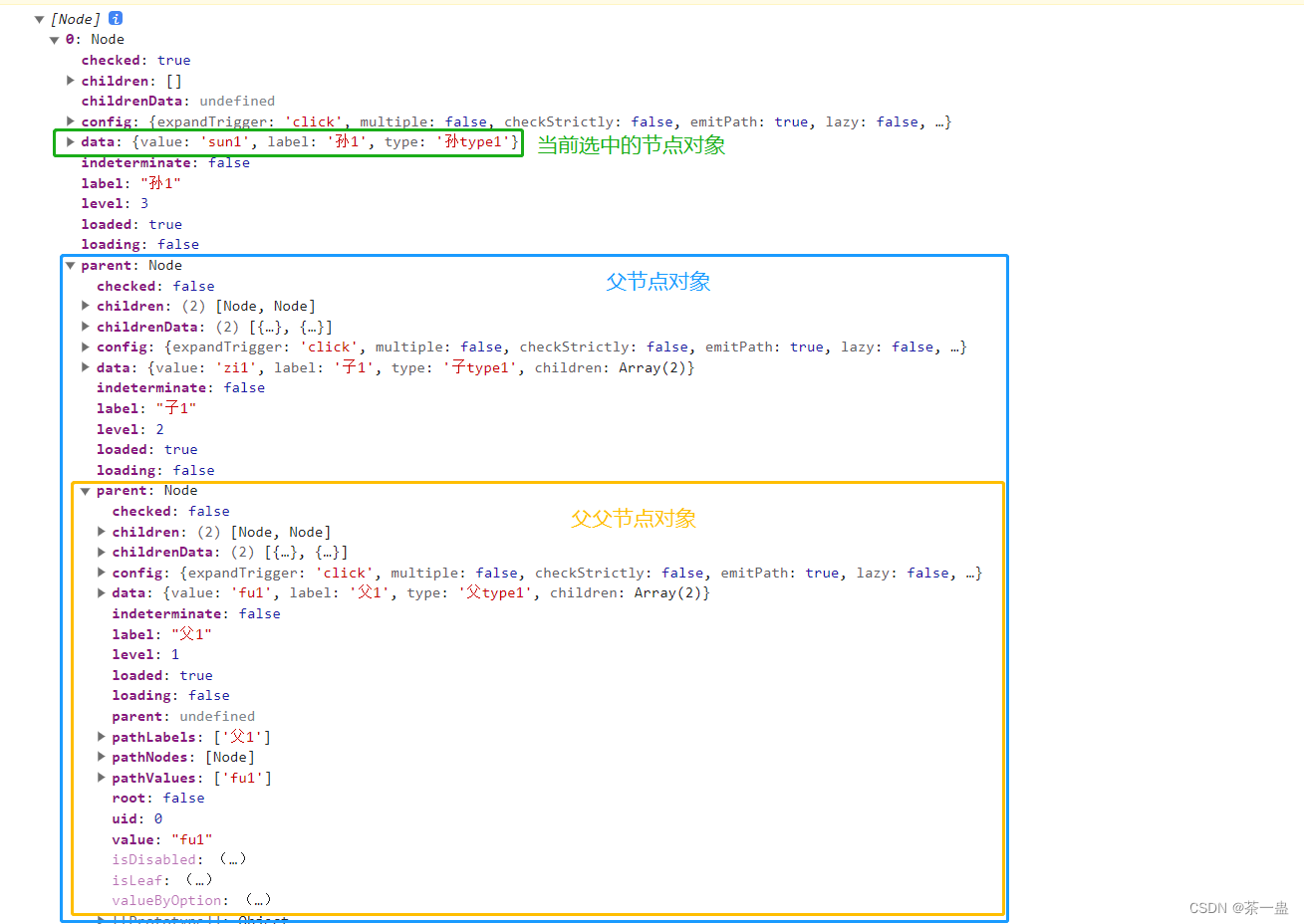Viewport: 1304px width, 924px height.
Task: Expand the pathLabels: ['父1'] array
Action: [101, 737]
